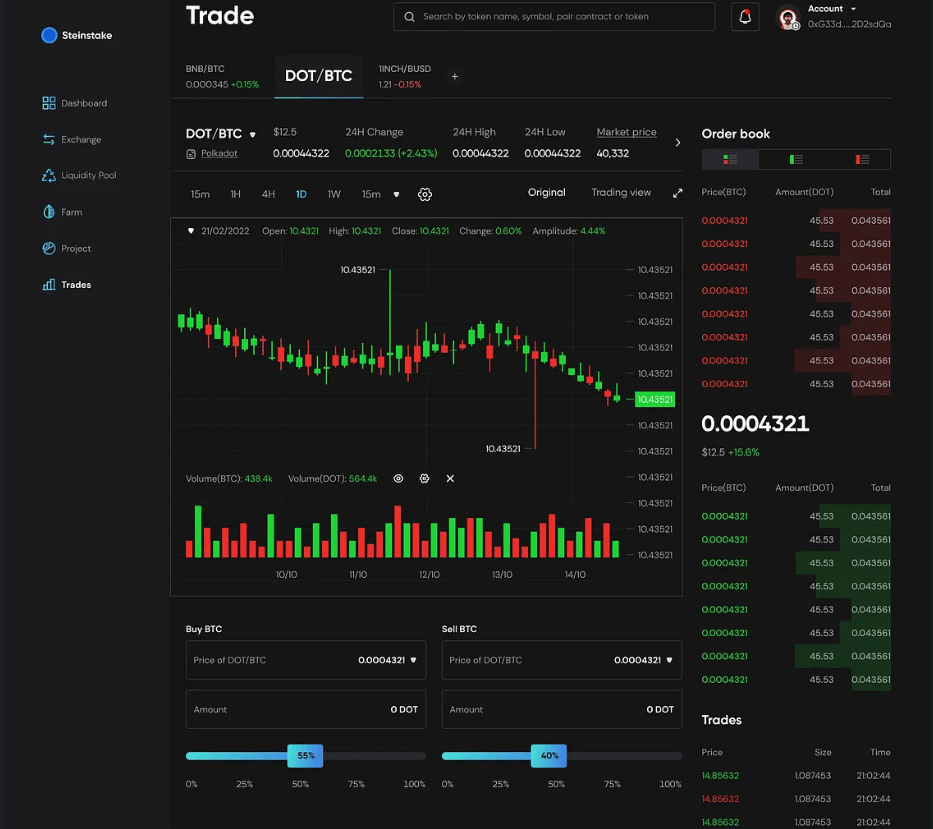Close the volume indicator panel
This screenshot has height=829, width=933.
[x=450, y=479]
